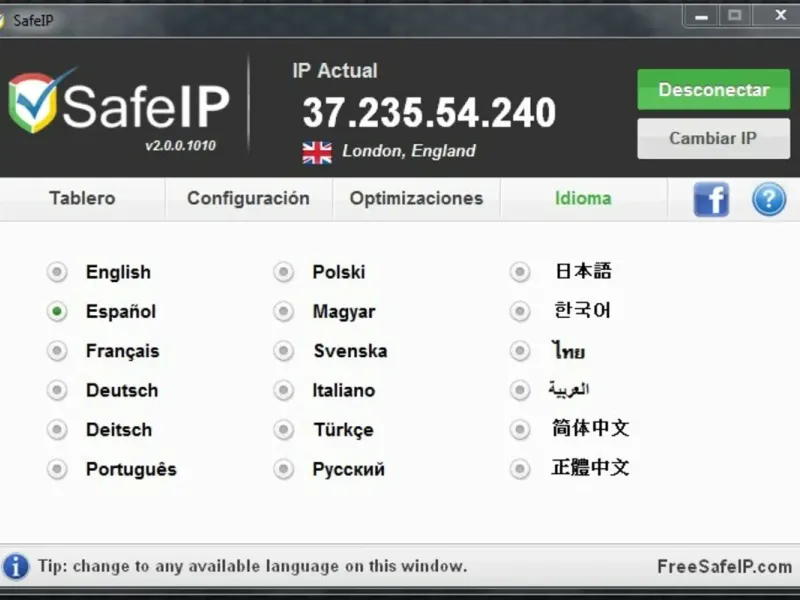This screenshot has width=800, height=600.
Task: Click the tip text in status bar
Action: (253, 566)
